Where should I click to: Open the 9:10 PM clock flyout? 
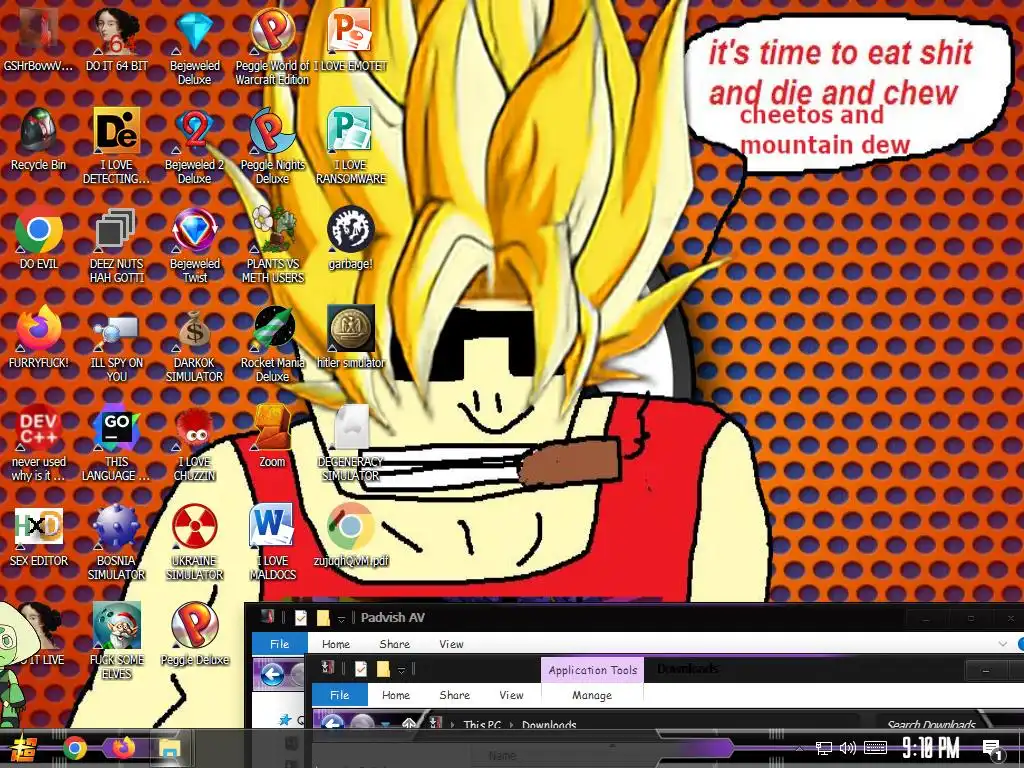point(931,747)
